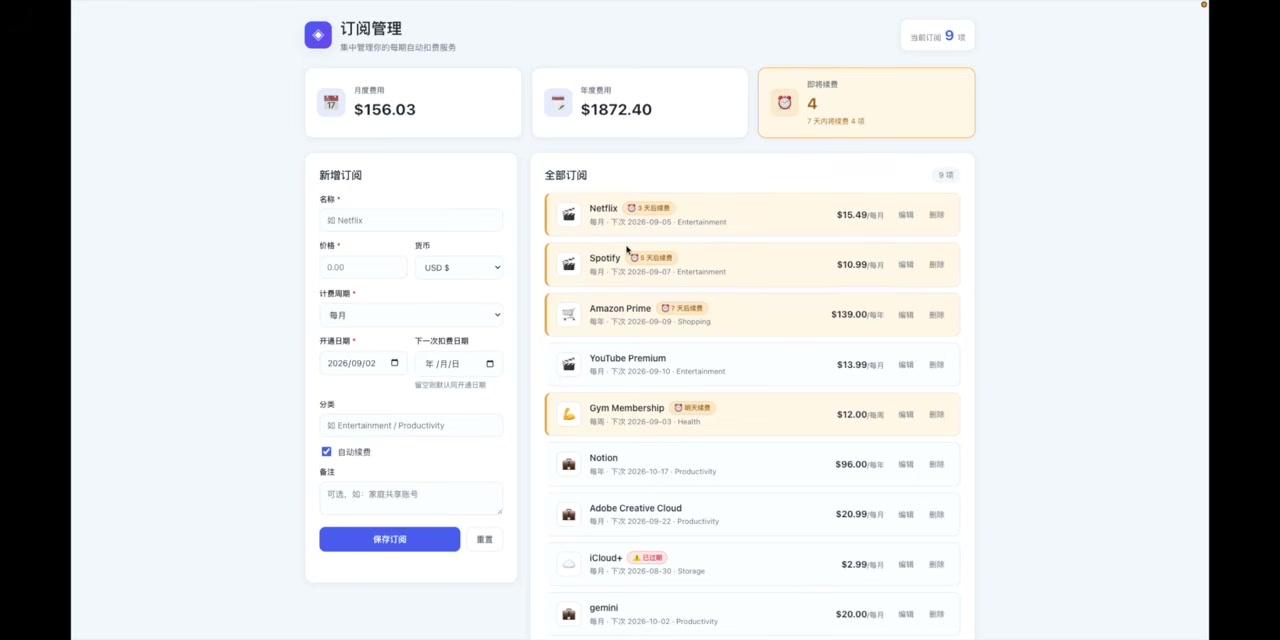Click the Adobe Creative Cloud $20.99 price

(851, 514)
